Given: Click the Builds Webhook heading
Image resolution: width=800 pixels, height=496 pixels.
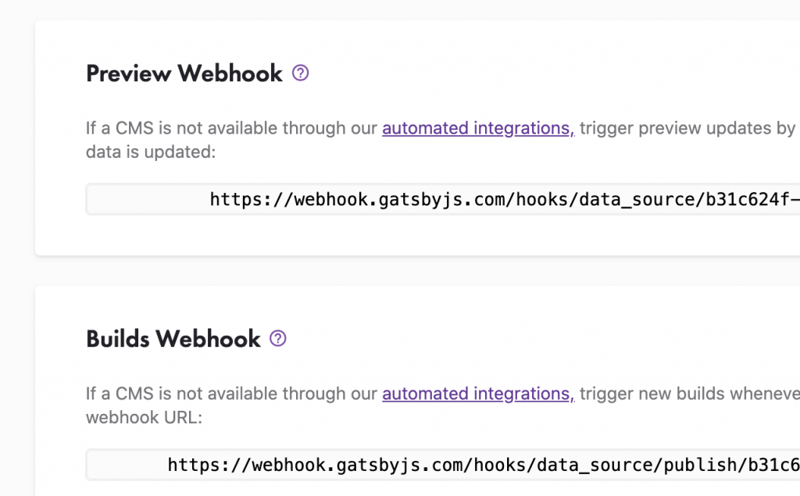Looking at the screenshot, I should [173, 339].
